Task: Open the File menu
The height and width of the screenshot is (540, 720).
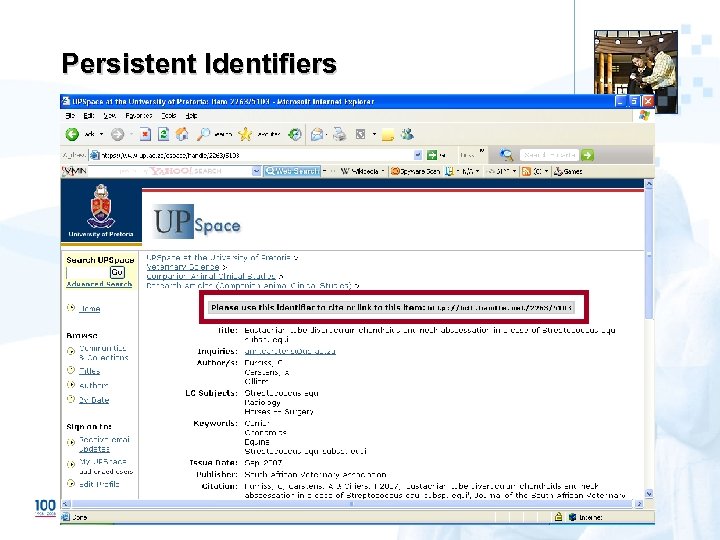Action: click(x=70, y=116)
